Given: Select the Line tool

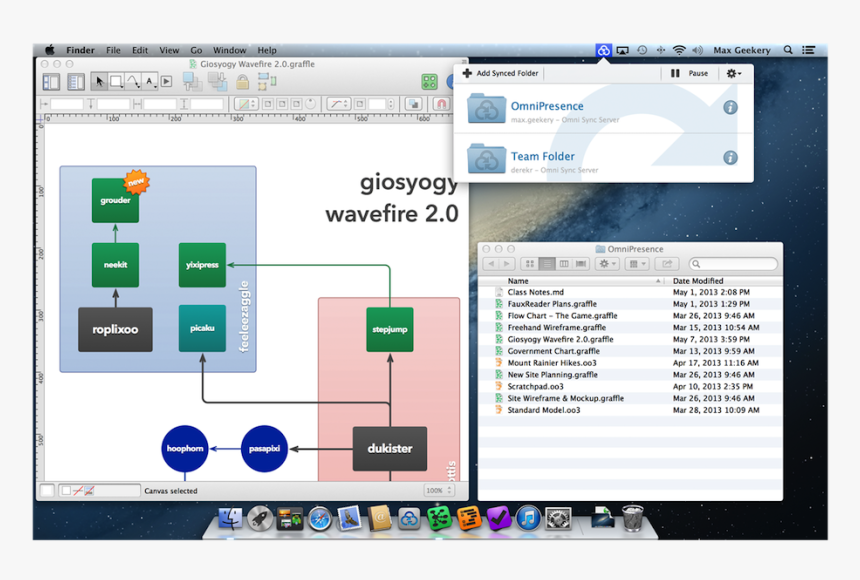Looking at the screenshot, I should click(133, 82).
